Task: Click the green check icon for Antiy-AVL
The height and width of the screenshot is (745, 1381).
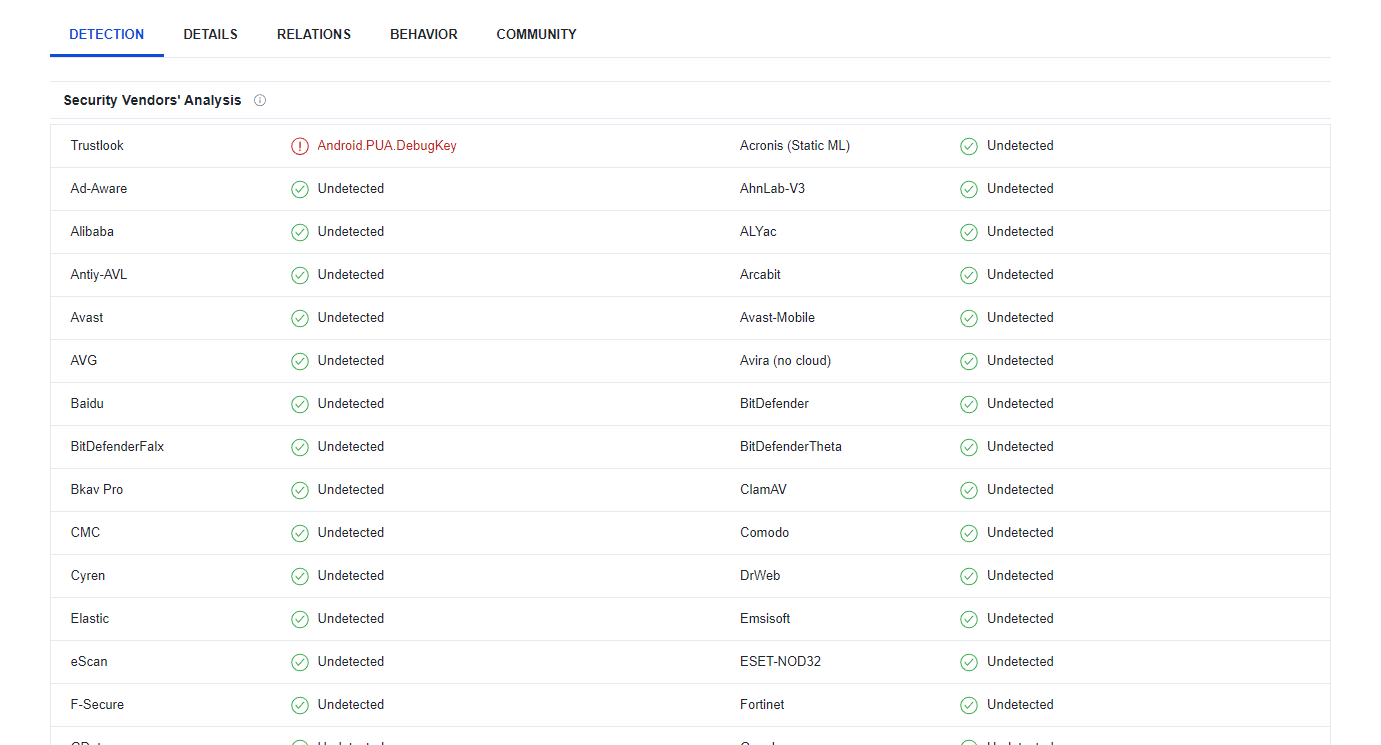Action: pos(300,275)
